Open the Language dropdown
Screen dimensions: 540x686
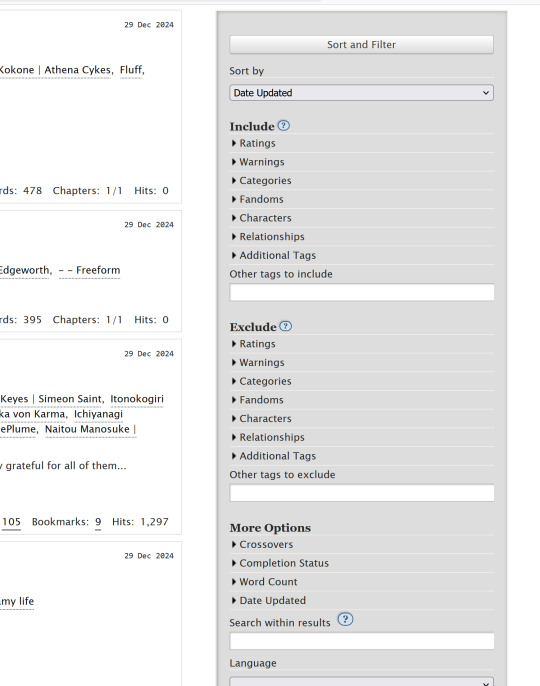(361, 682)
